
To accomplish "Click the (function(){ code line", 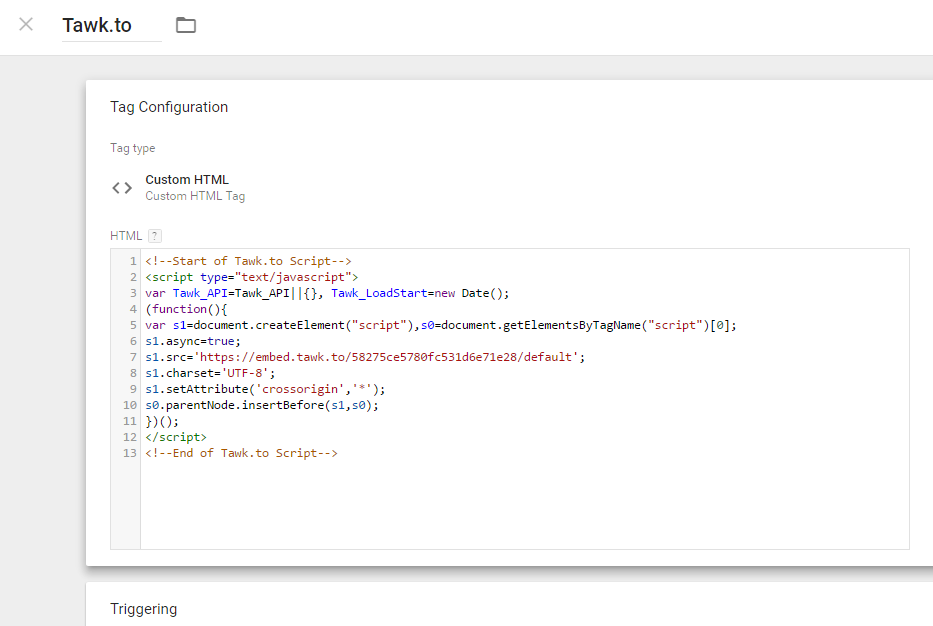I will point(186,309).
